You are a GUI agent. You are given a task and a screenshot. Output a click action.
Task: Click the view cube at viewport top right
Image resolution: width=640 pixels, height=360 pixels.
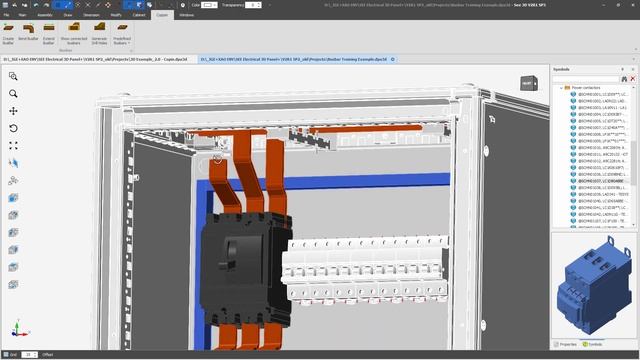(x=529, y=83)
